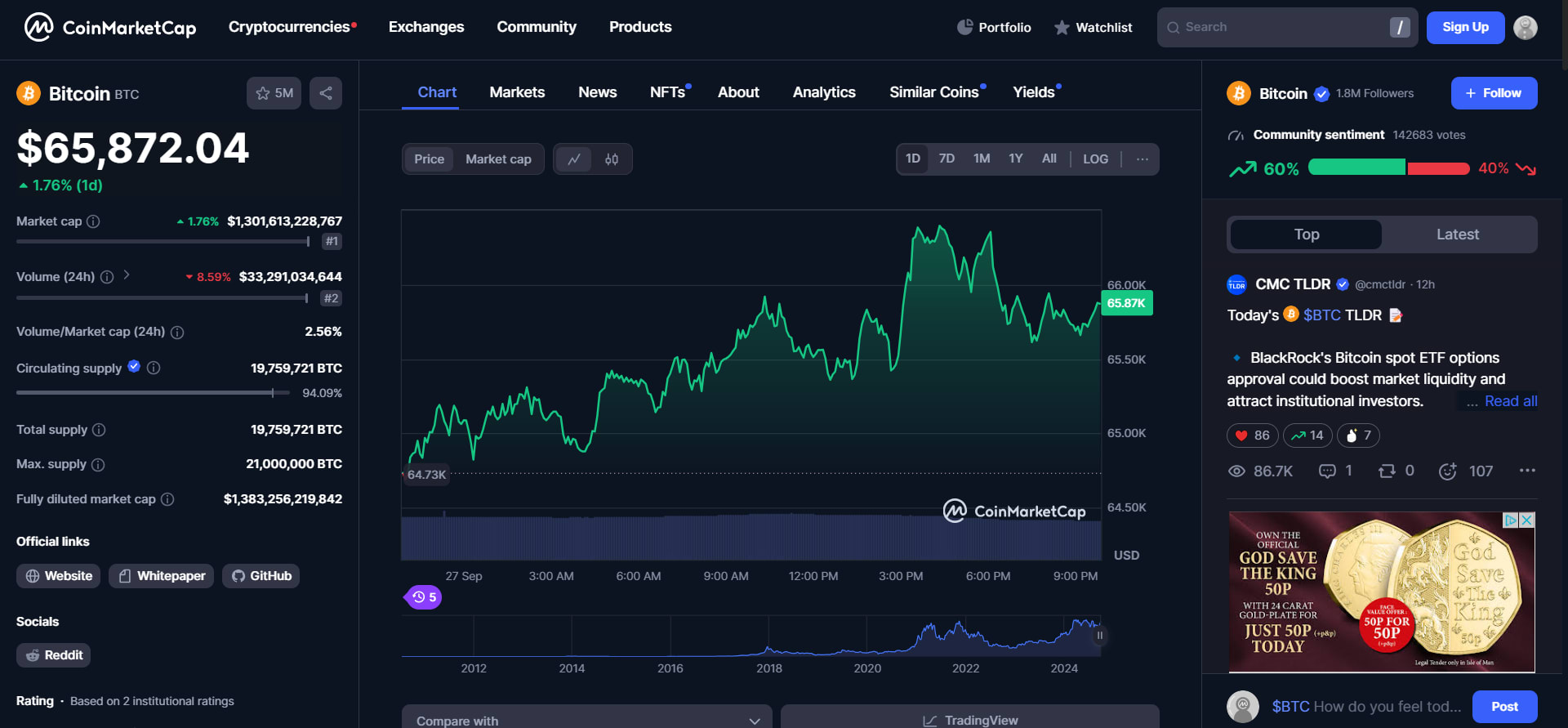Click the purple events badge with 5
The height and width of the screenshot is (728, 1568).
423,597
